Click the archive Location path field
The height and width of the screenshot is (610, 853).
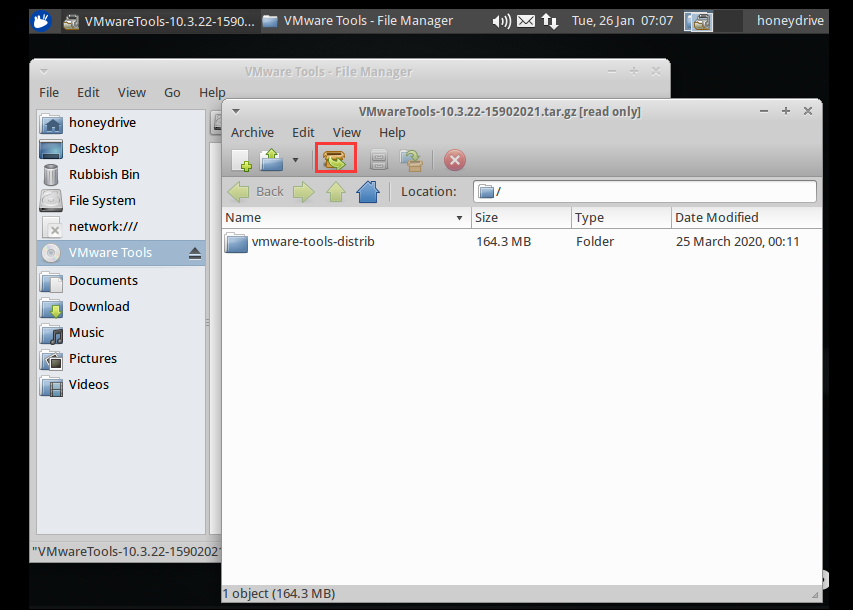[645, 192]
